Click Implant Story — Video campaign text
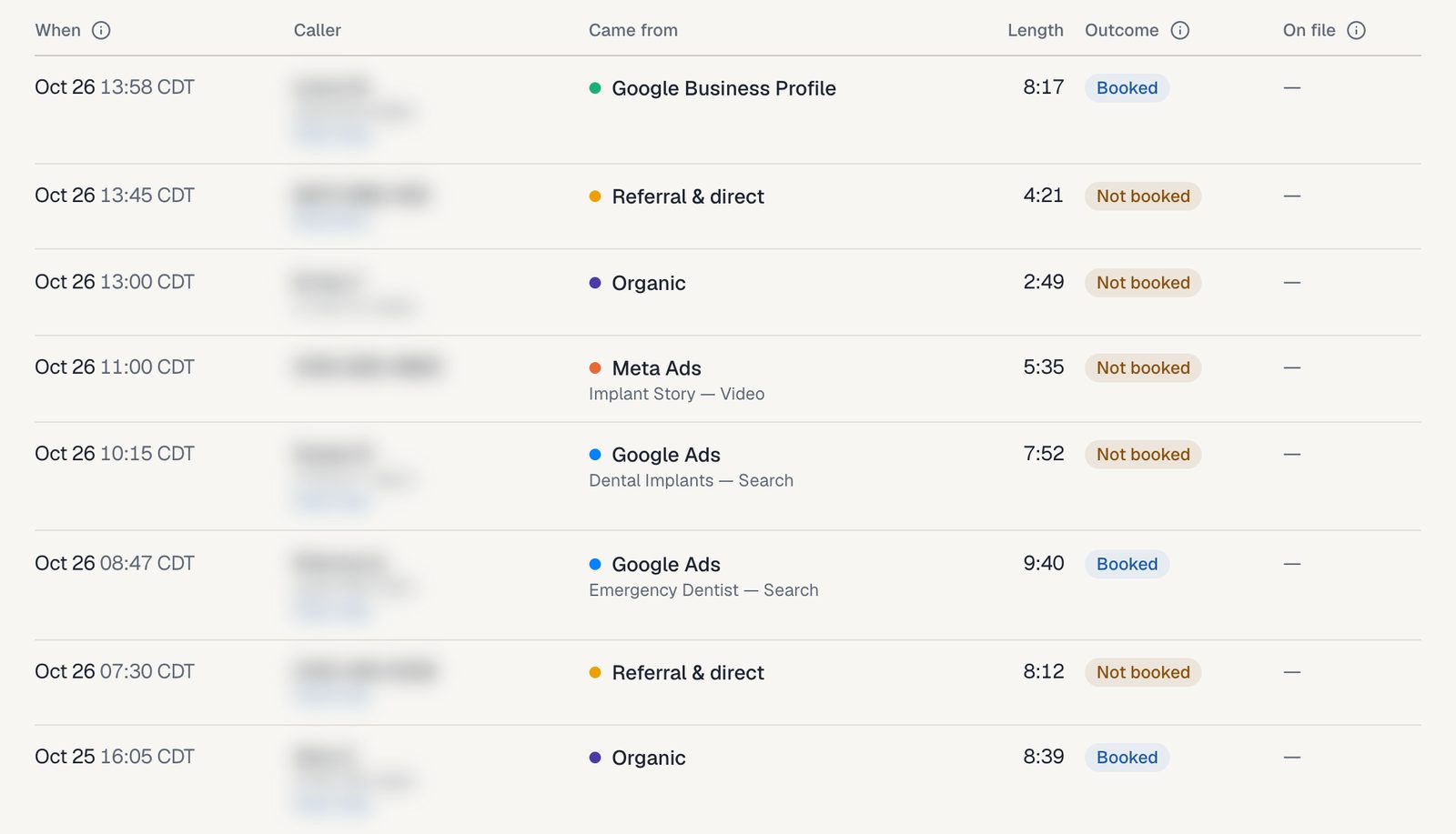Viewport: 1456px width, 834px height. [677, 394]
